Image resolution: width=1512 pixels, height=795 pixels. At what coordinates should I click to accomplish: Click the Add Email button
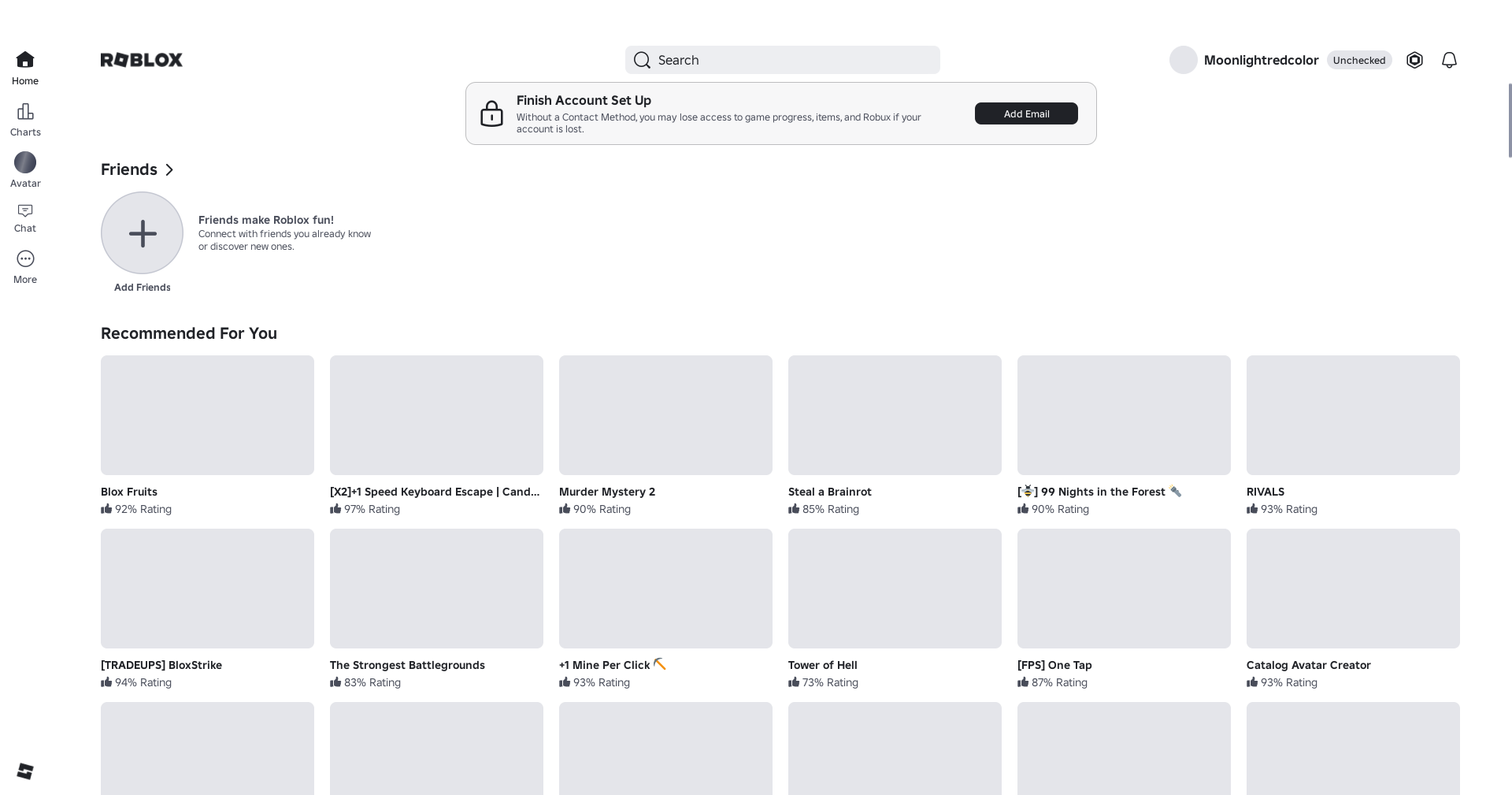pos(1026,113)
